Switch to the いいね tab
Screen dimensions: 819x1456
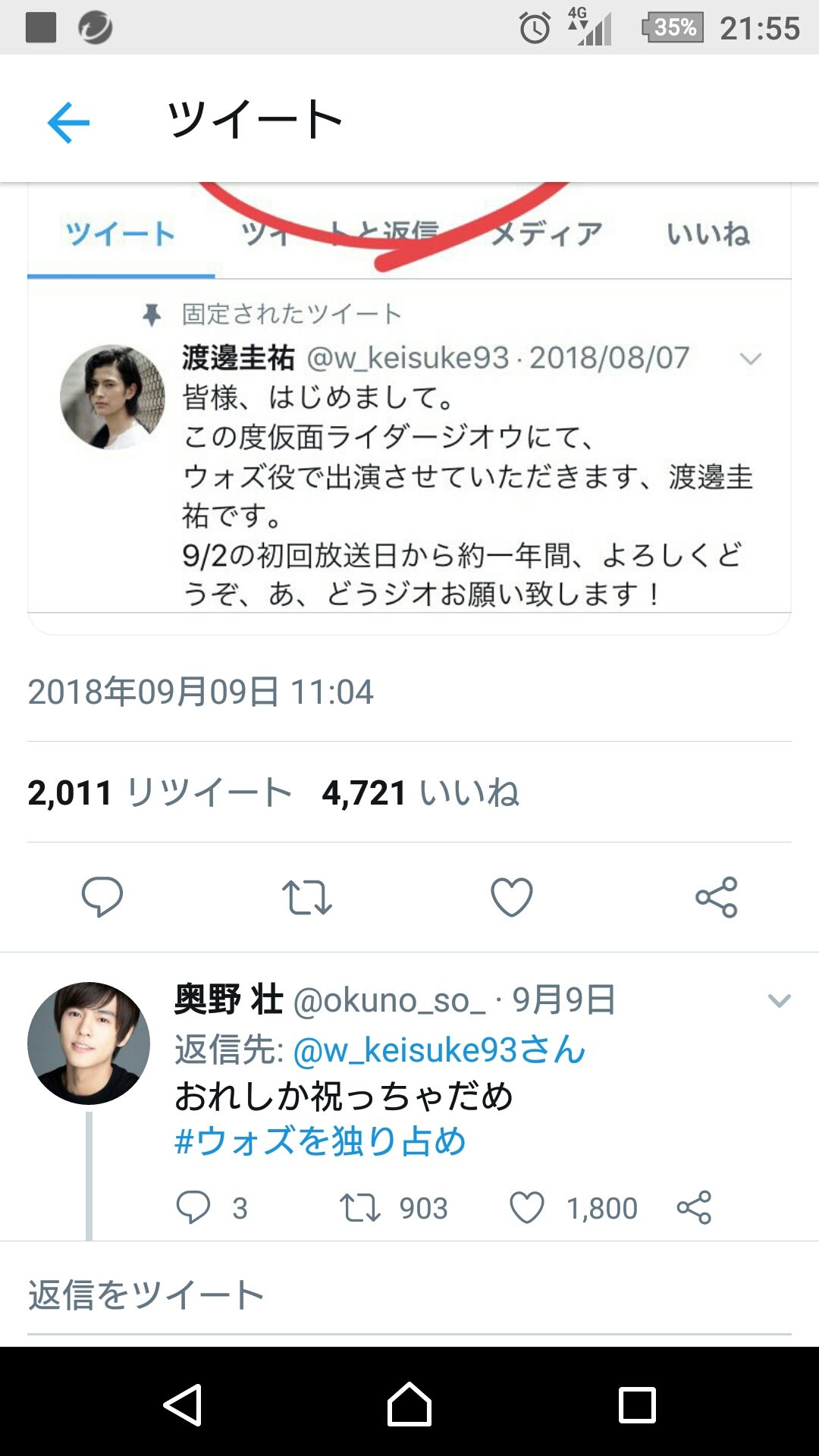tap(708, 234)
